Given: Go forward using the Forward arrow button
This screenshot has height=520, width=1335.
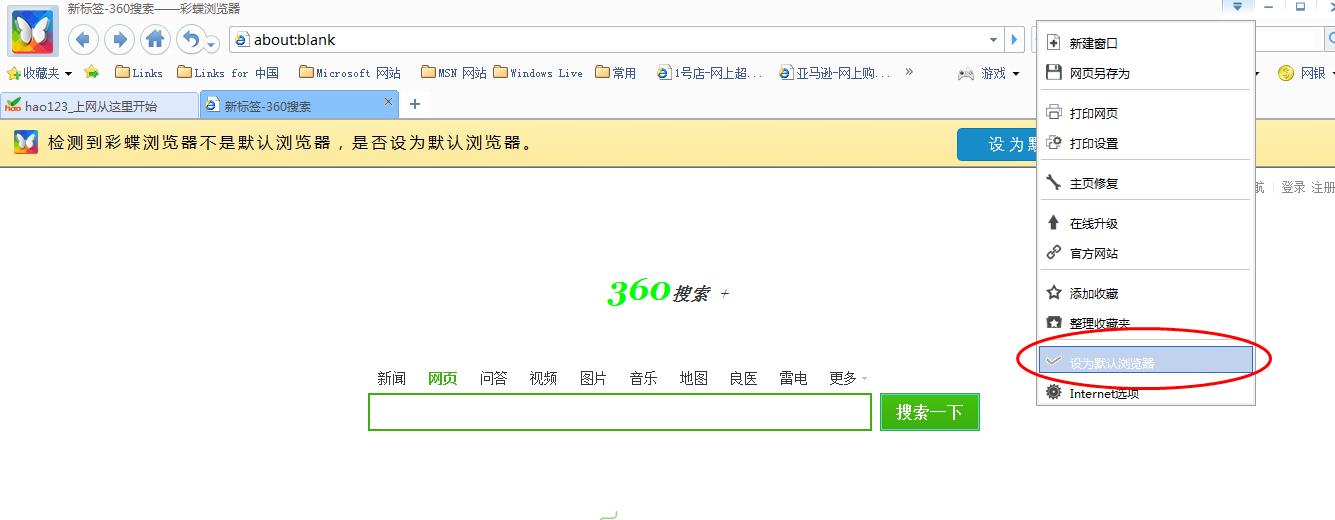Looking at the screenshot, I should (x=119, y=40).
